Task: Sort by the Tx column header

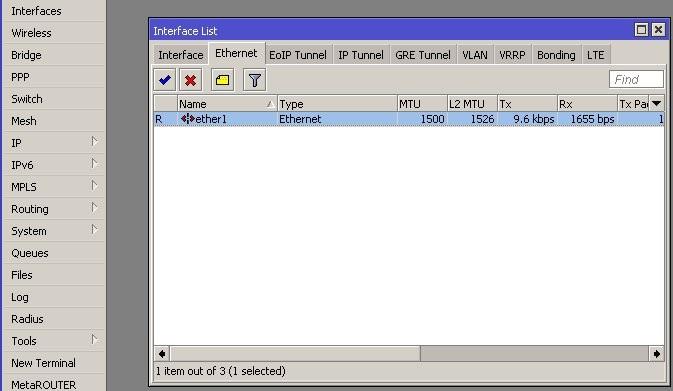Action: coord(527,104)
